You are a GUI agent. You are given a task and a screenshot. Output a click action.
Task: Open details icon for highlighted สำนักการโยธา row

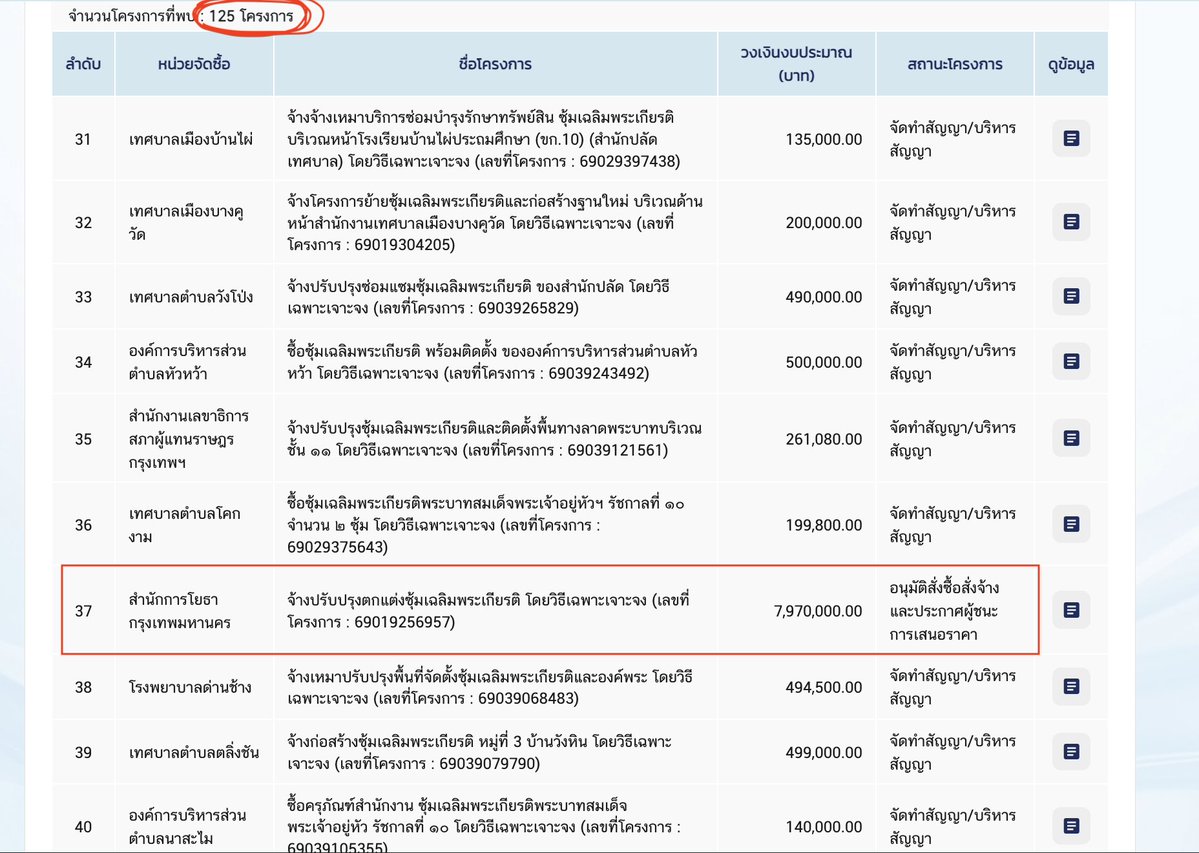(1071, 610)
